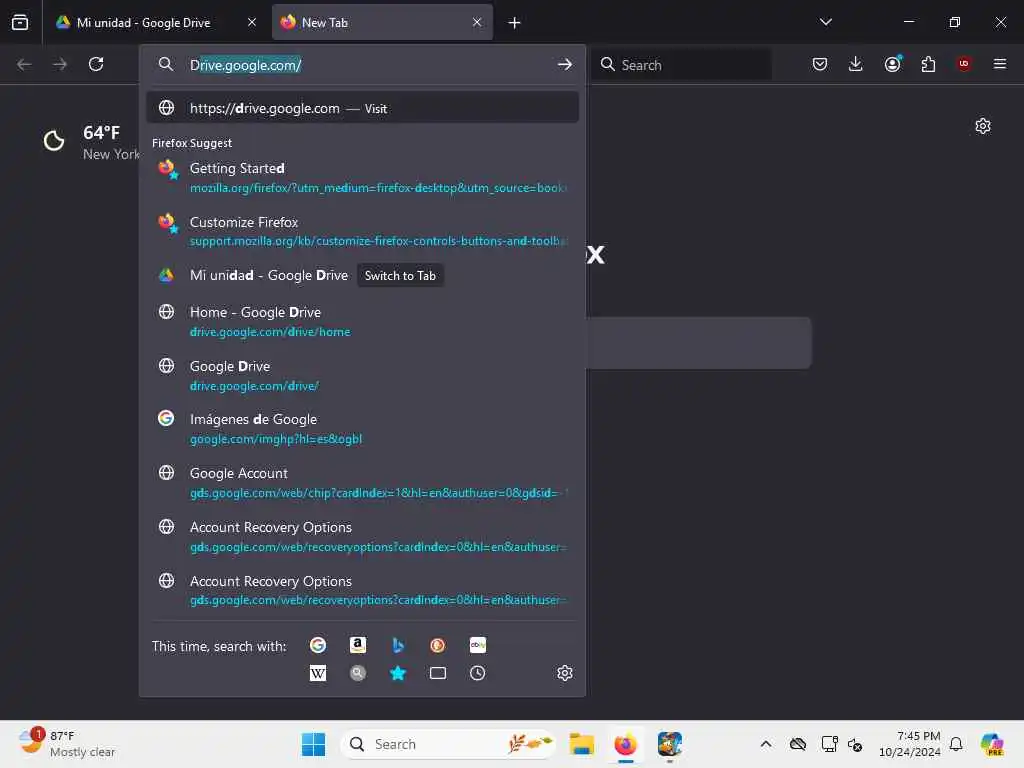Click the taskbar Search box

point(449,744)
